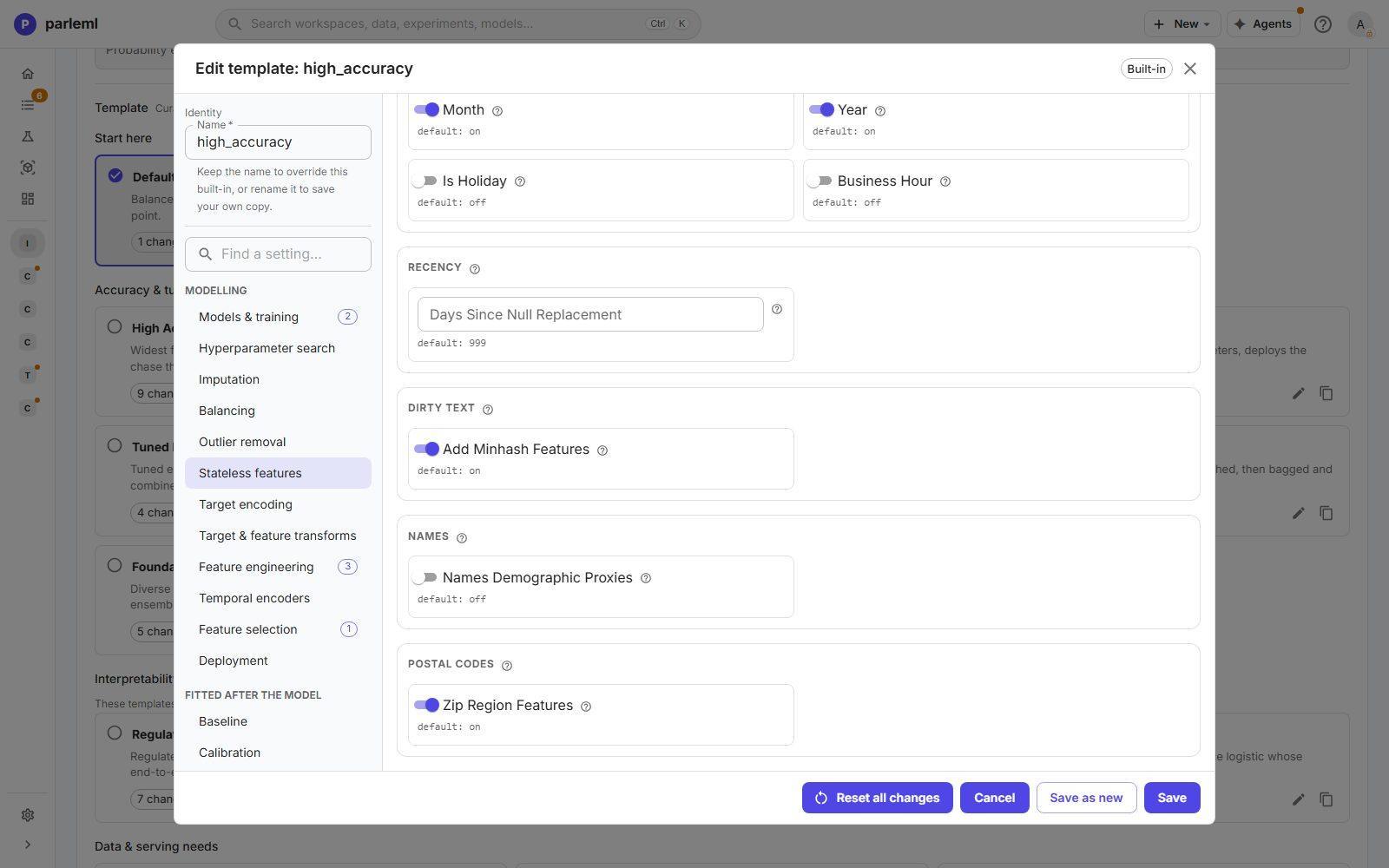Show help info for Zip Region Features
Screen dimensions: 1389x868
586,707
